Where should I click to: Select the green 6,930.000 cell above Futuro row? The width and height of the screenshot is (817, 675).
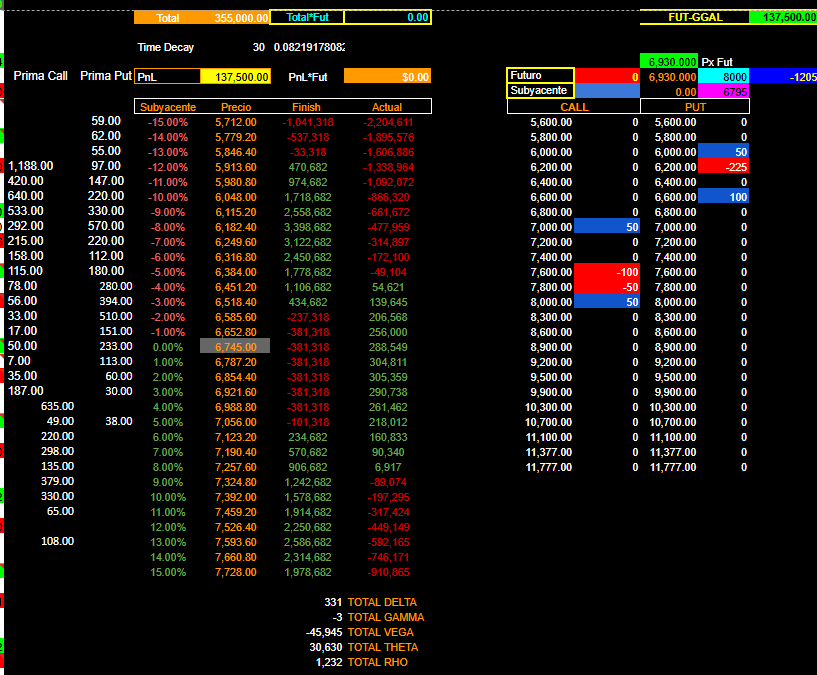tap(669, 62)
